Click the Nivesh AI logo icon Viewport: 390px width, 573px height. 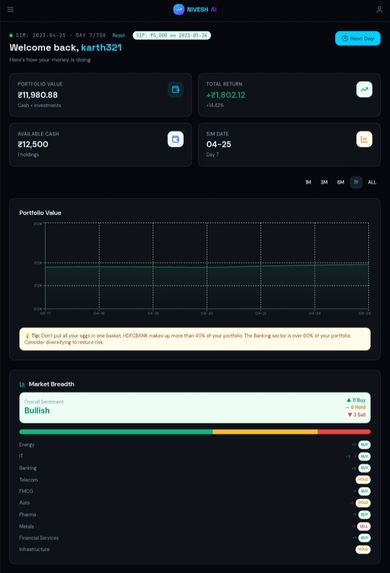click(x=178, y=10)
